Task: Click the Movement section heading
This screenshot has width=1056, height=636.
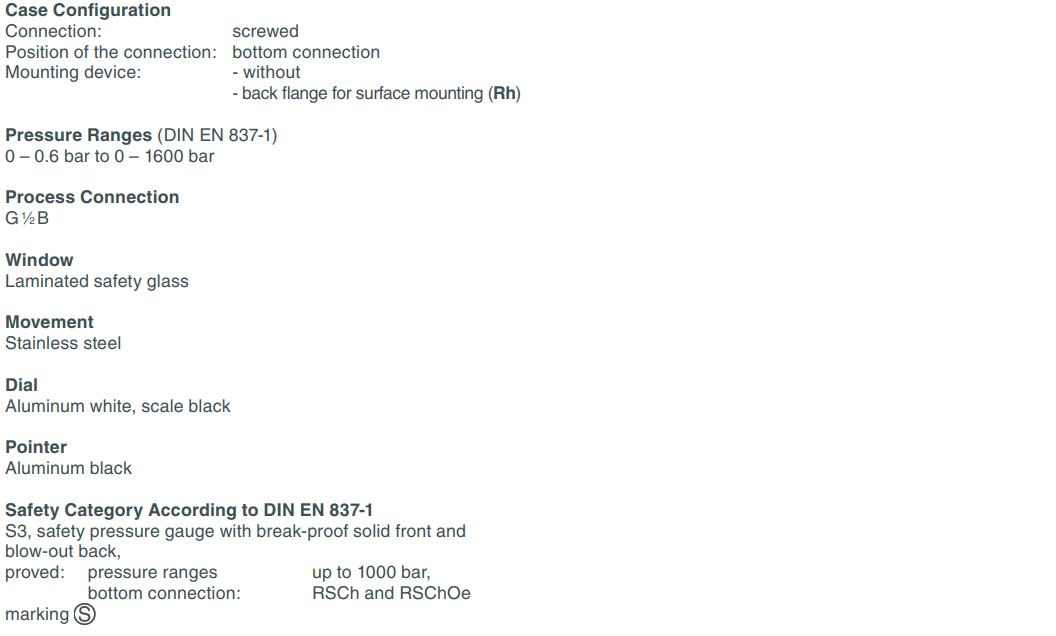Action: [49, 321]
